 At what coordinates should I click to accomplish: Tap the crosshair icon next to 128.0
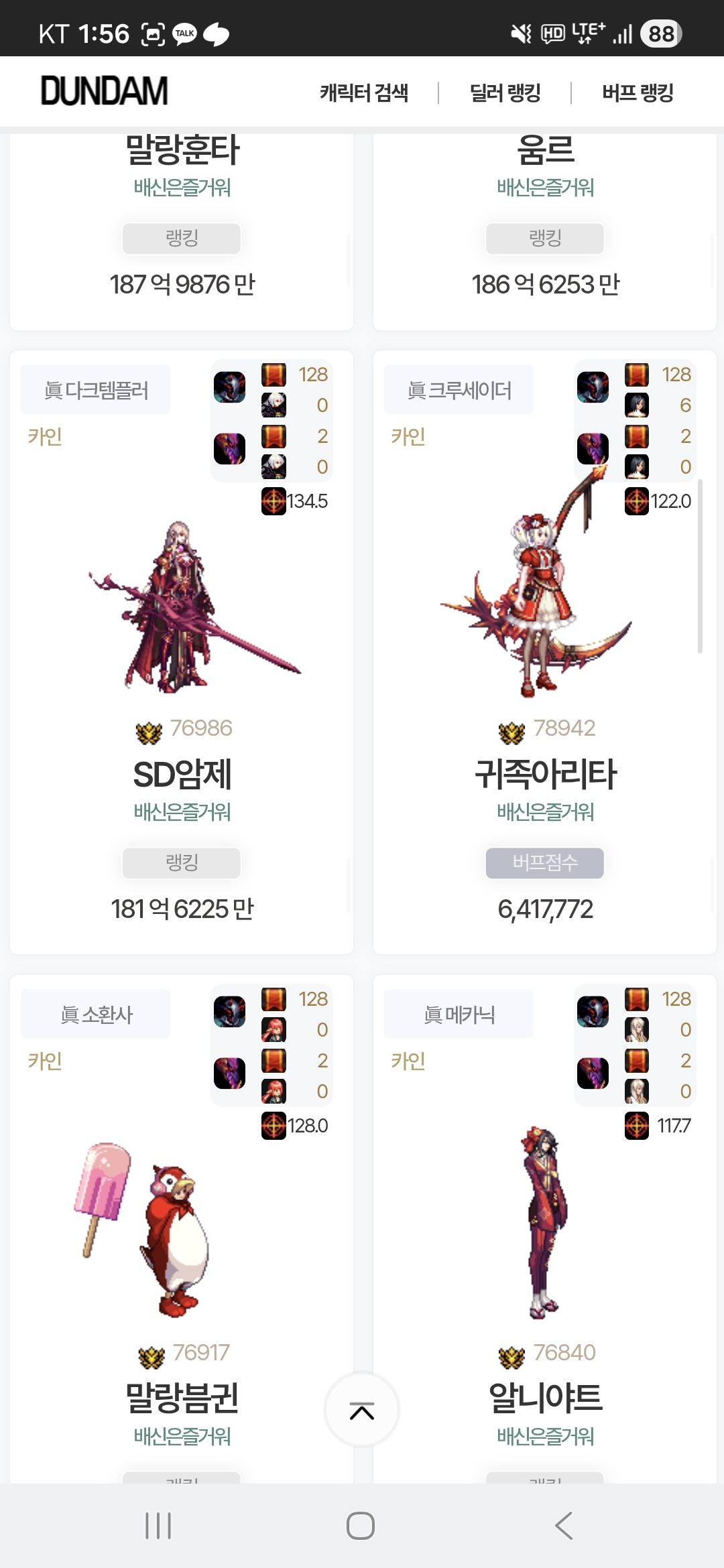tap(274, 1126)
